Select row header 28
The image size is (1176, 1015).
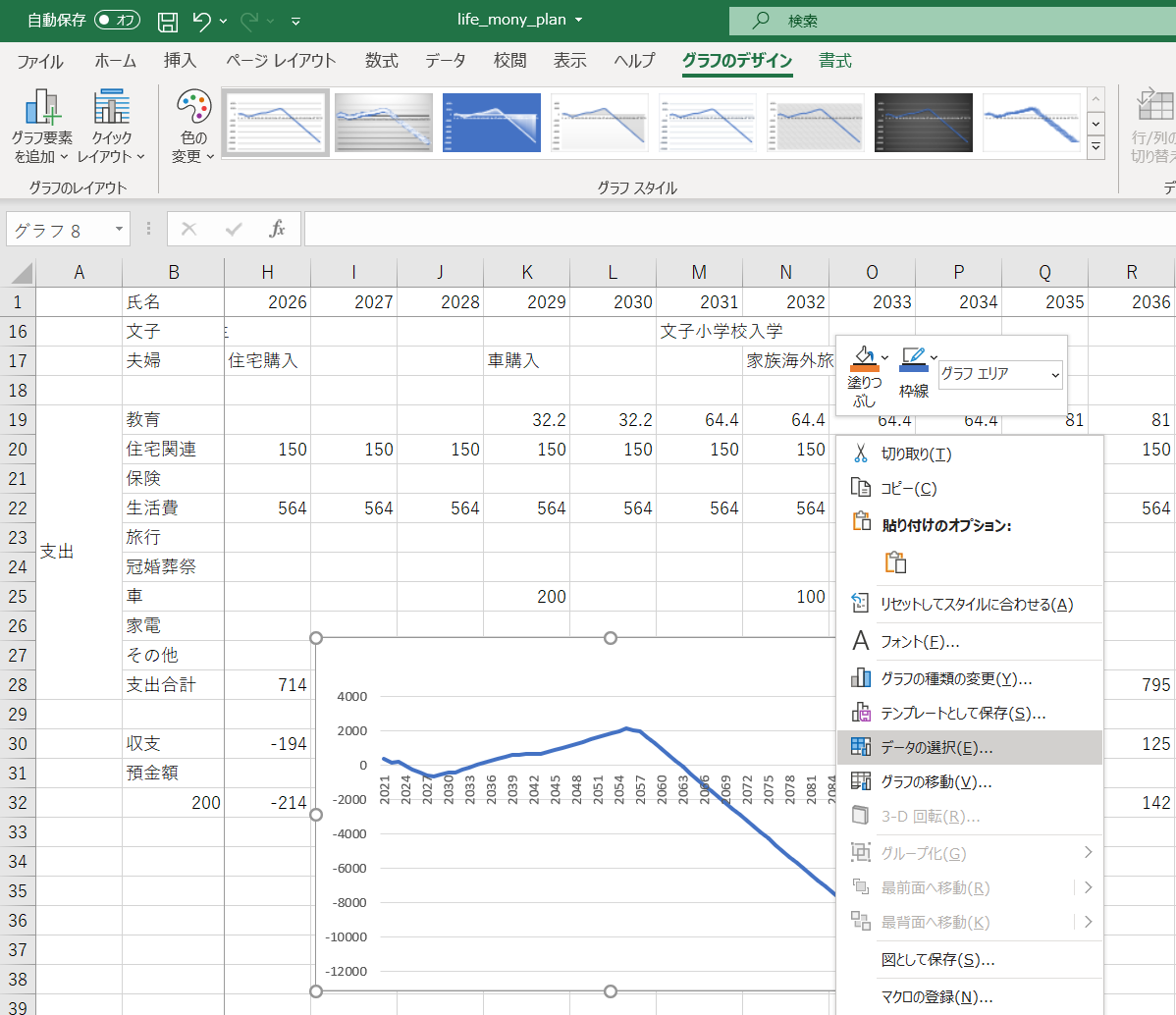(x=18, y=685)
